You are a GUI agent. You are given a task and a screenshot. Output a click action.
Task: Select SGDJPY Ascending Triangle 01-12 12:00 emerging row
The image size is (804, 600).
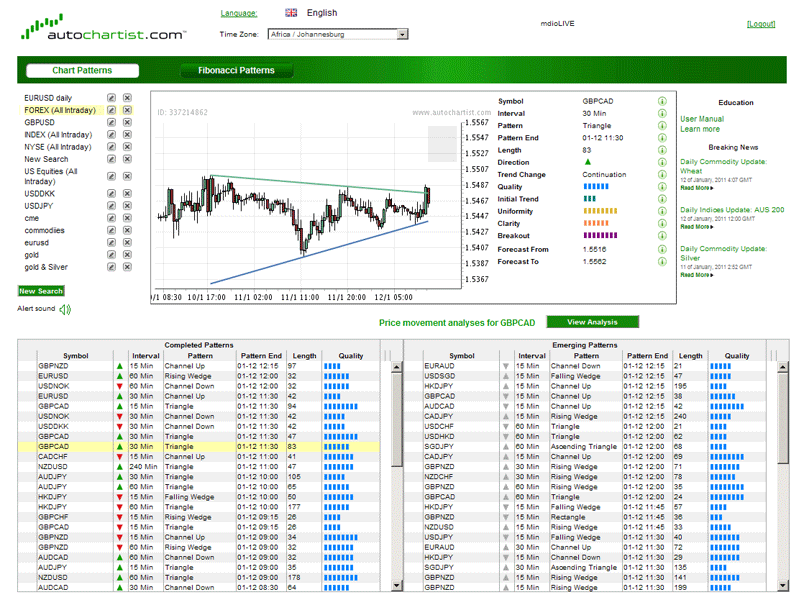585,447
